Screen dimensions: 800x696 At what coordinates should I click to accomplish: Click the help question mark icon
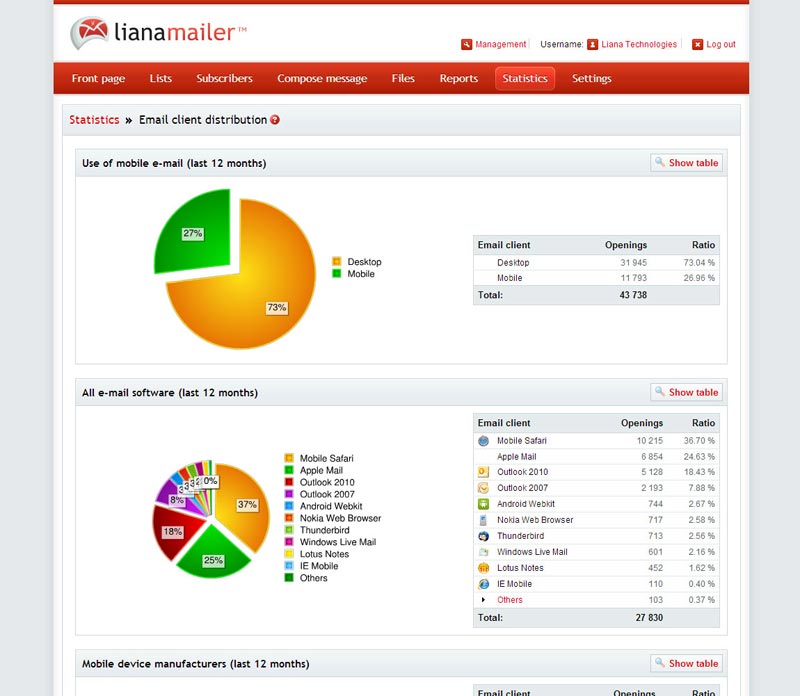(x=275, y=120)
